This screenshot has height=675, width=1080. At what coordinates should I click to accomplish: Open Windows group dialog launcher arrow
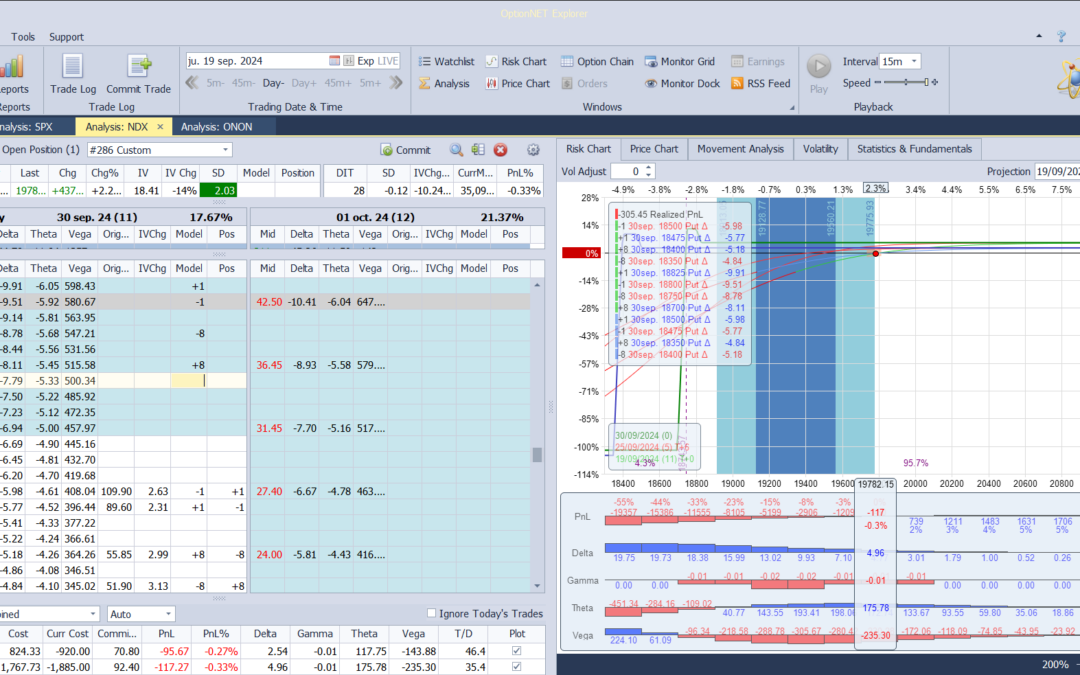click(x=791, y=107)
